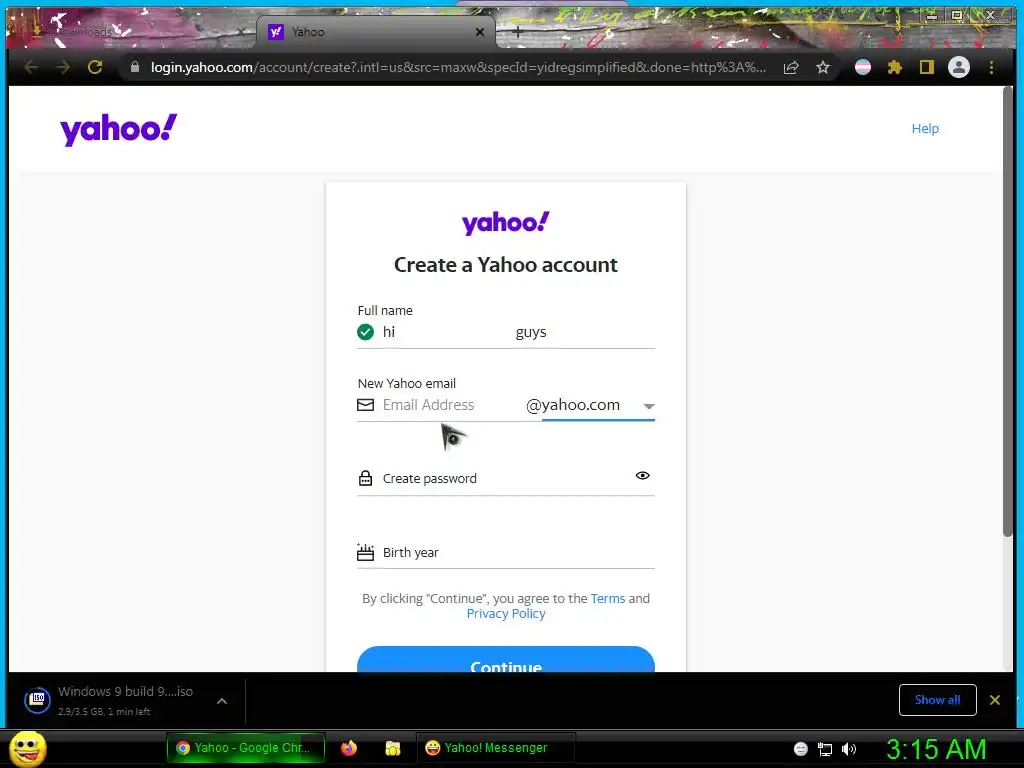Open the Chrome profile avatar
1024x768 pixels.
pos(959,67)
